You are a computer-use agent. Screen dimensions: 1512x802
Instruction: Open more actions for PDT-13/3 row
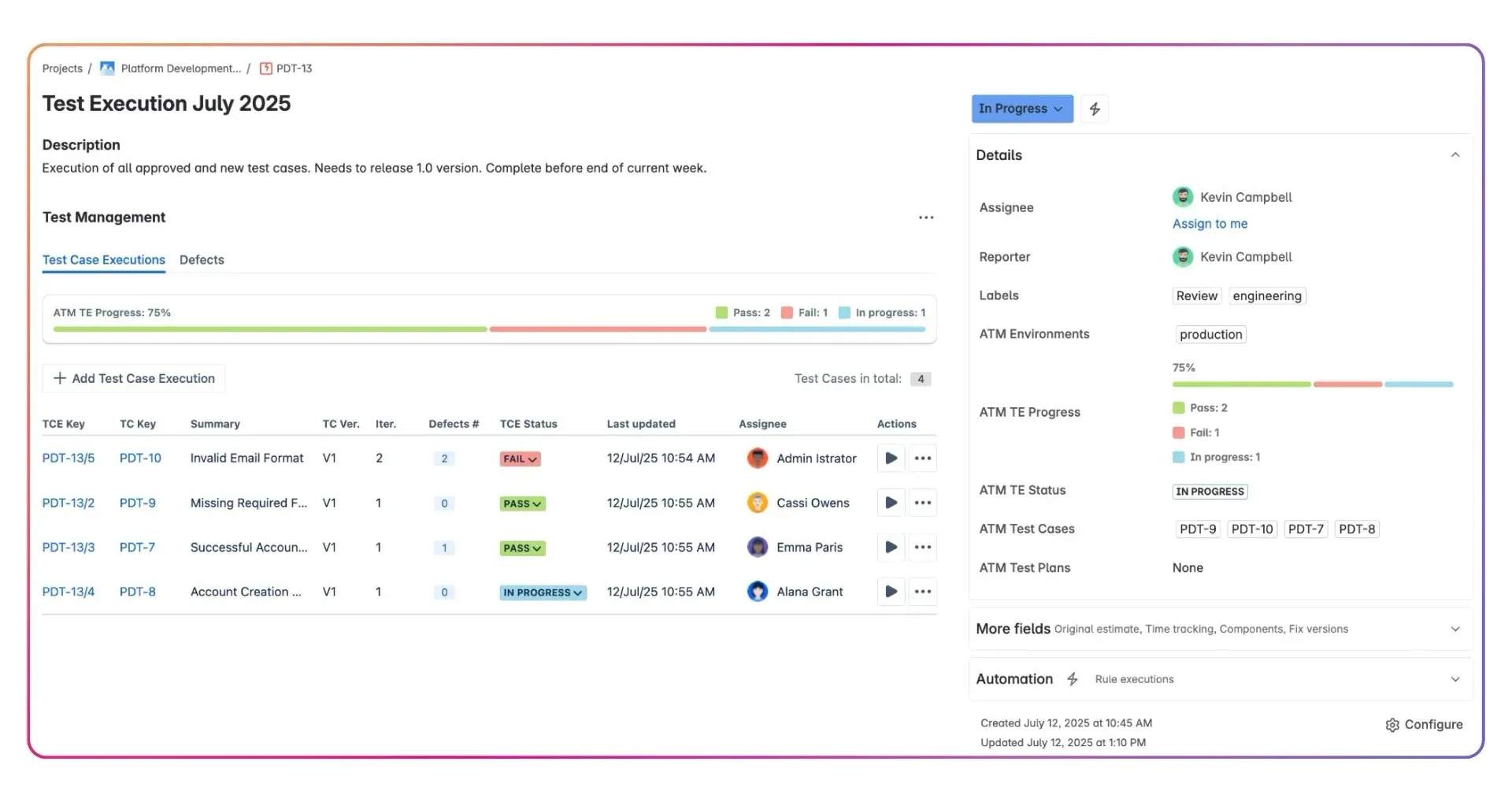[x=923, y=548]
